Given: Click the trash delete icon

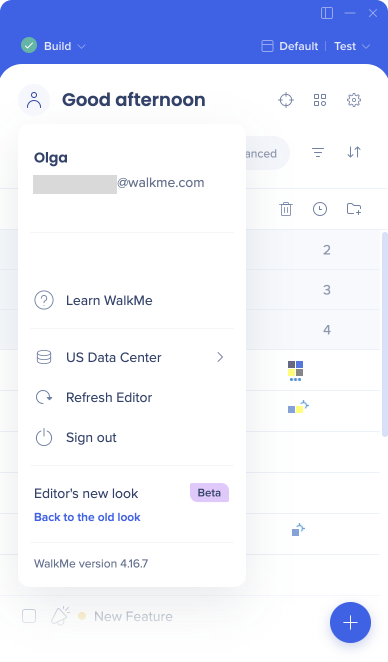Looking at the screenshot, I should [286, 209].
